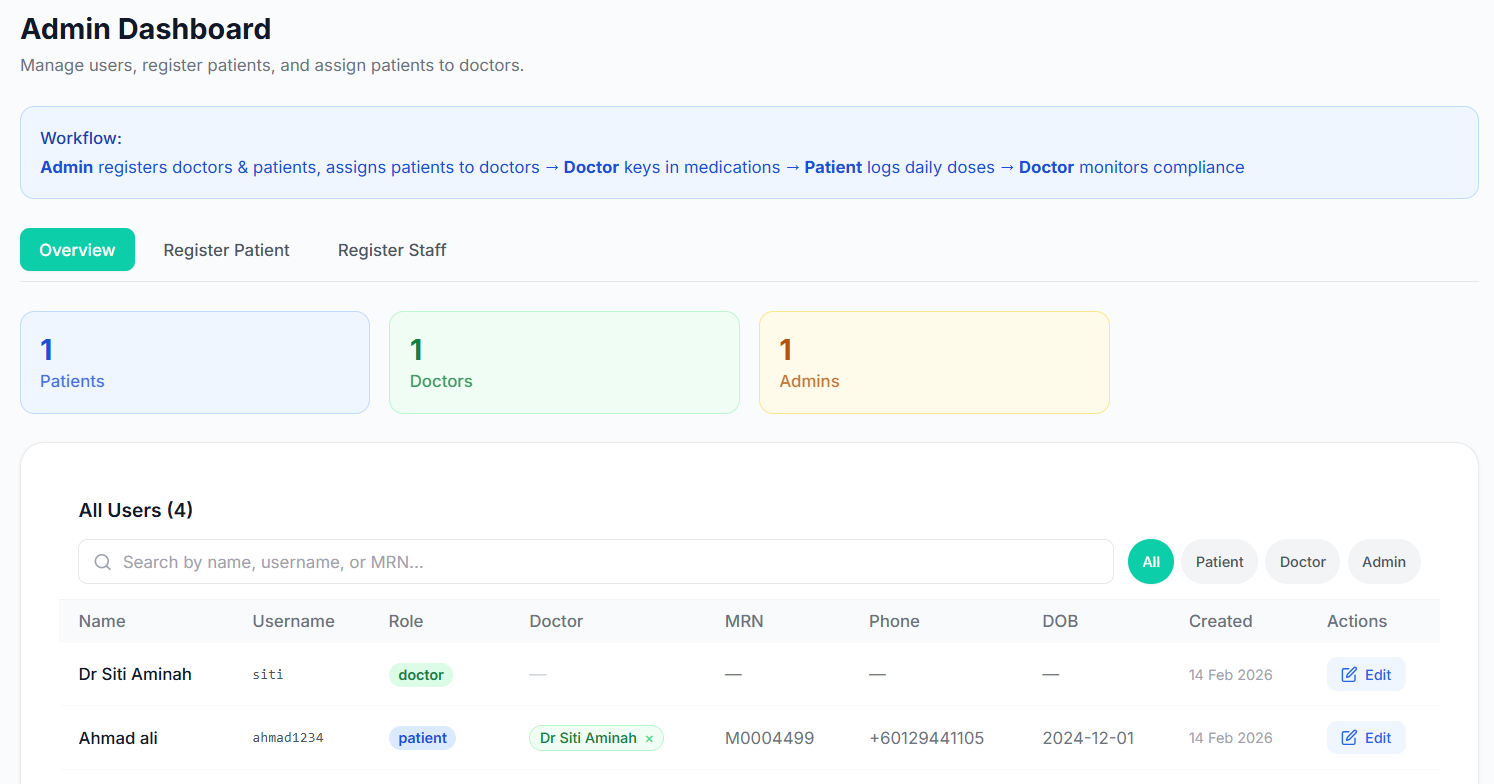This screenshot has height=784, width=1494.
Task: Click the pencil icon in Dr Siti Aminah's row
Action: point(1349,675)
